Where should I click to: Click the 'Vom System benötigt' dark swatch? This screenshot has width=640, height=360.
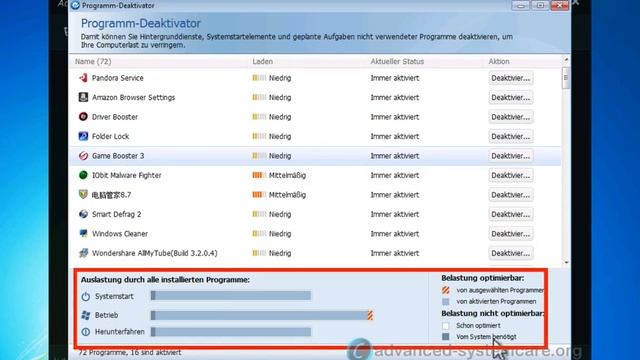446,337
